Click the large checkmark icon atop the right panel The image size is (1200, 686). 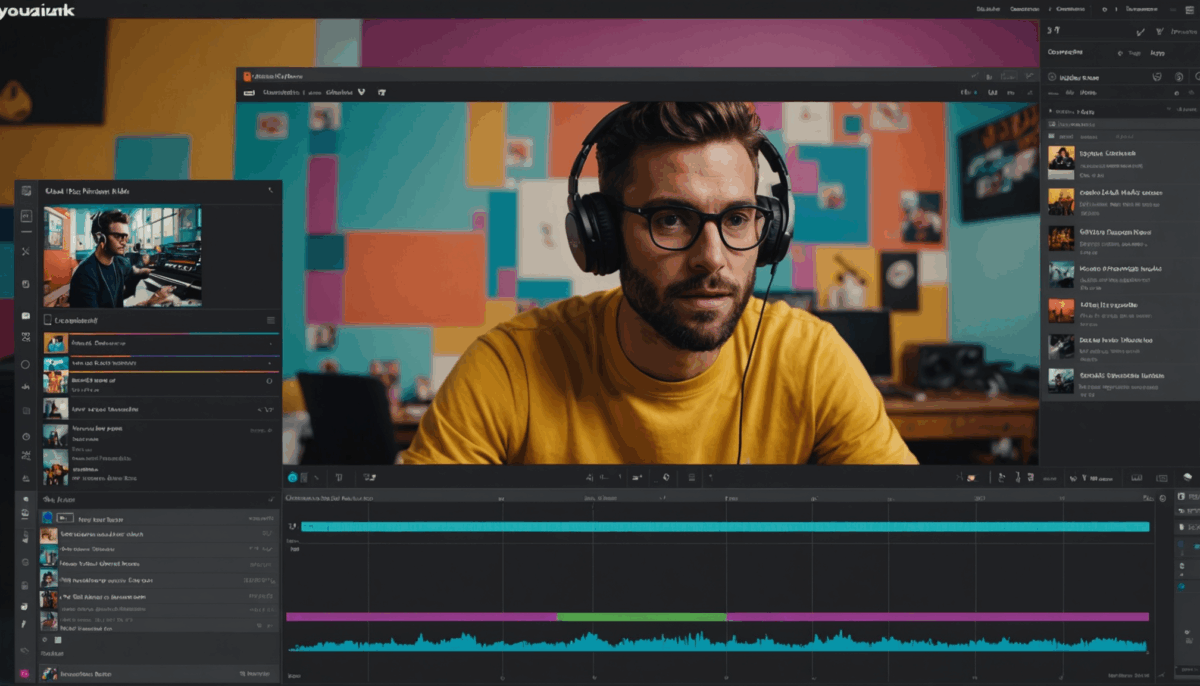click(1141, 32)
